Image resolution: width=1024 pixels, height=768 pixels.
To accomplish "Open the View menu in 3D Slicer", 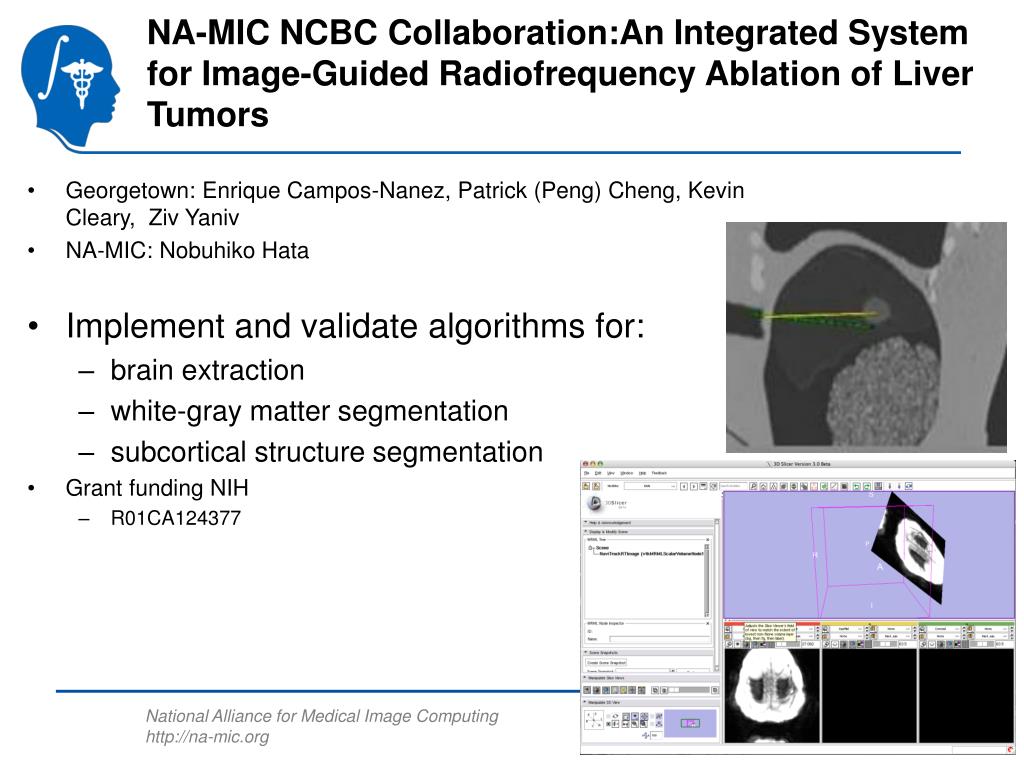I will click(611, 473).
